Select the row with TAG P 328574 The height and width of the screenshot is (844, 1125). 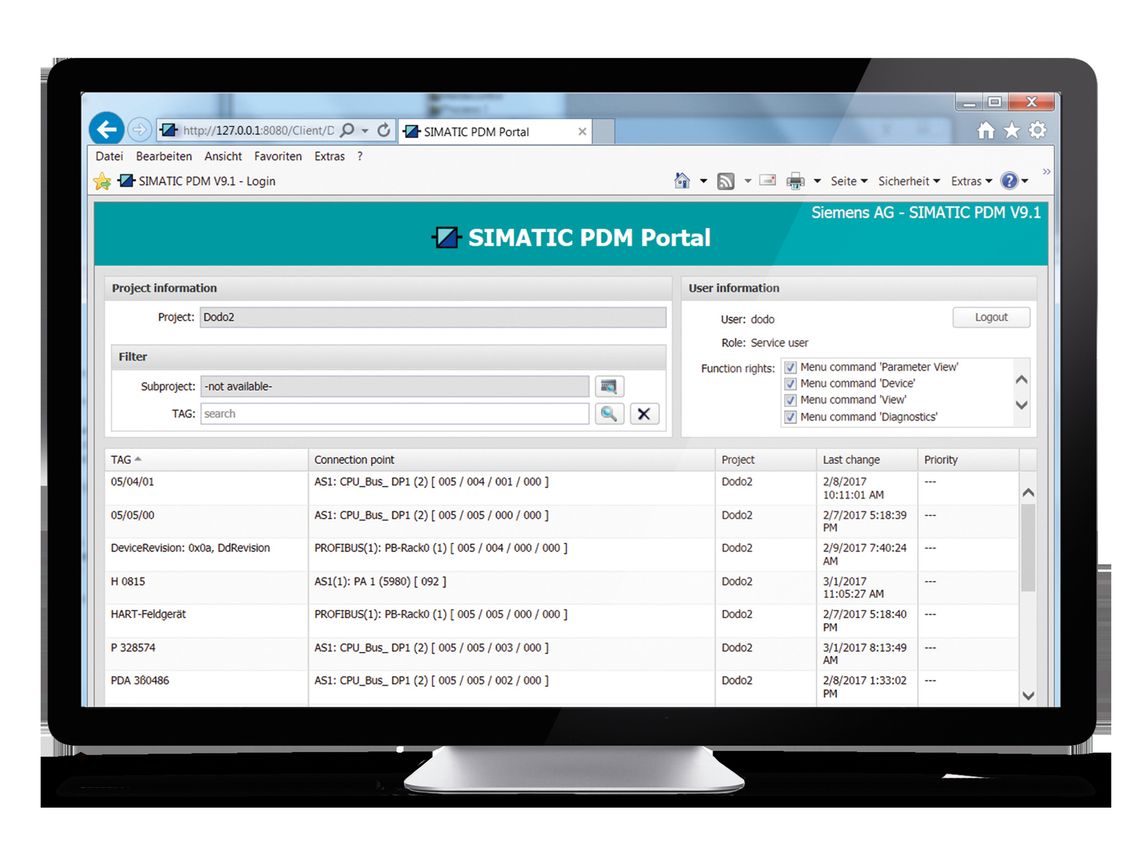pyautogui.click(x=561, y=654)
